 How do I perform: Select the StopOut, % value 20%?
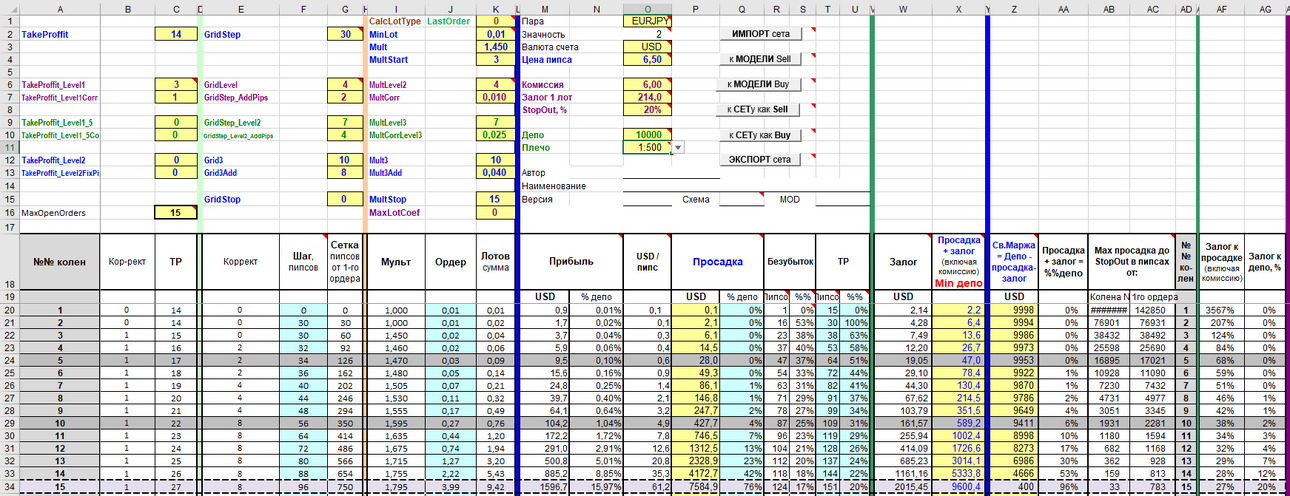click(647, 111)
